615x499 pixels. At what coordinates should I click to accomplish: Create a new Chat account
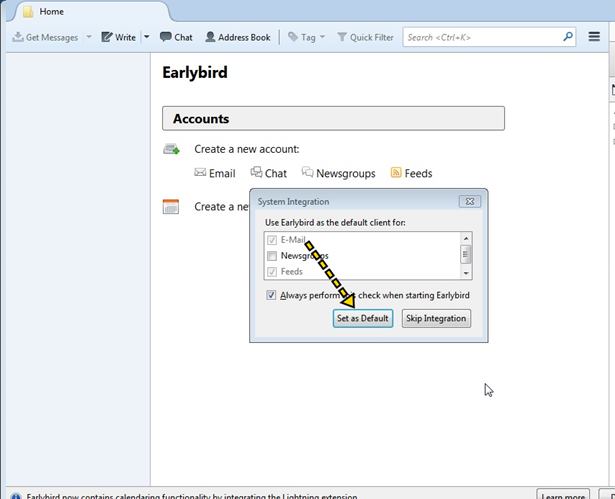[x=269, y=173]
